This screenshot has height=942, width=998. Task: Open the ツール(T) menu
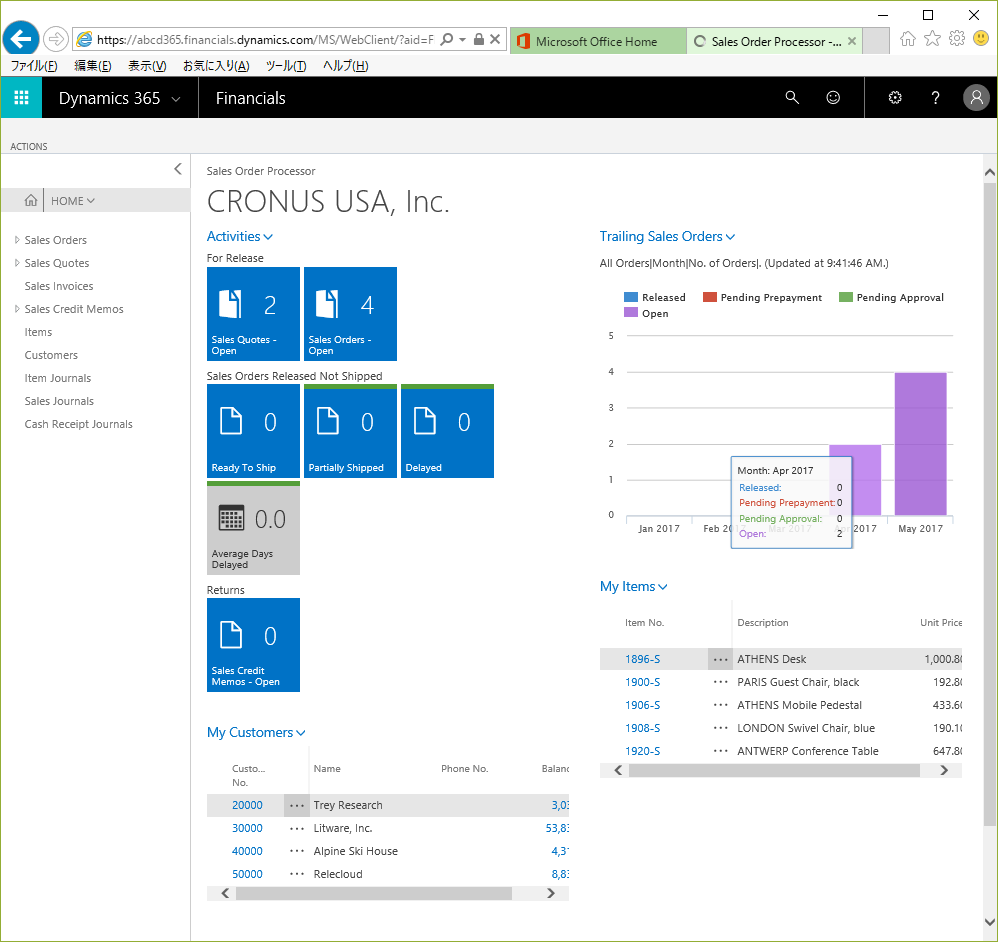click(286, 66)
